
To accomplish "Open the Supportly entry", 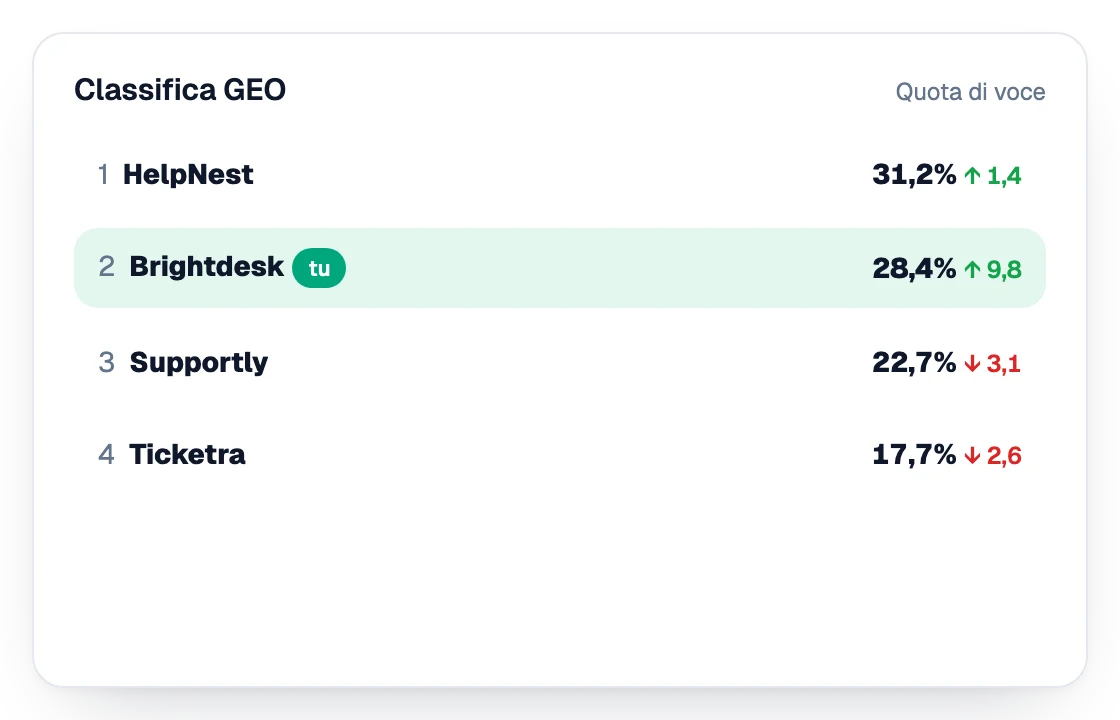I will 199,363.
